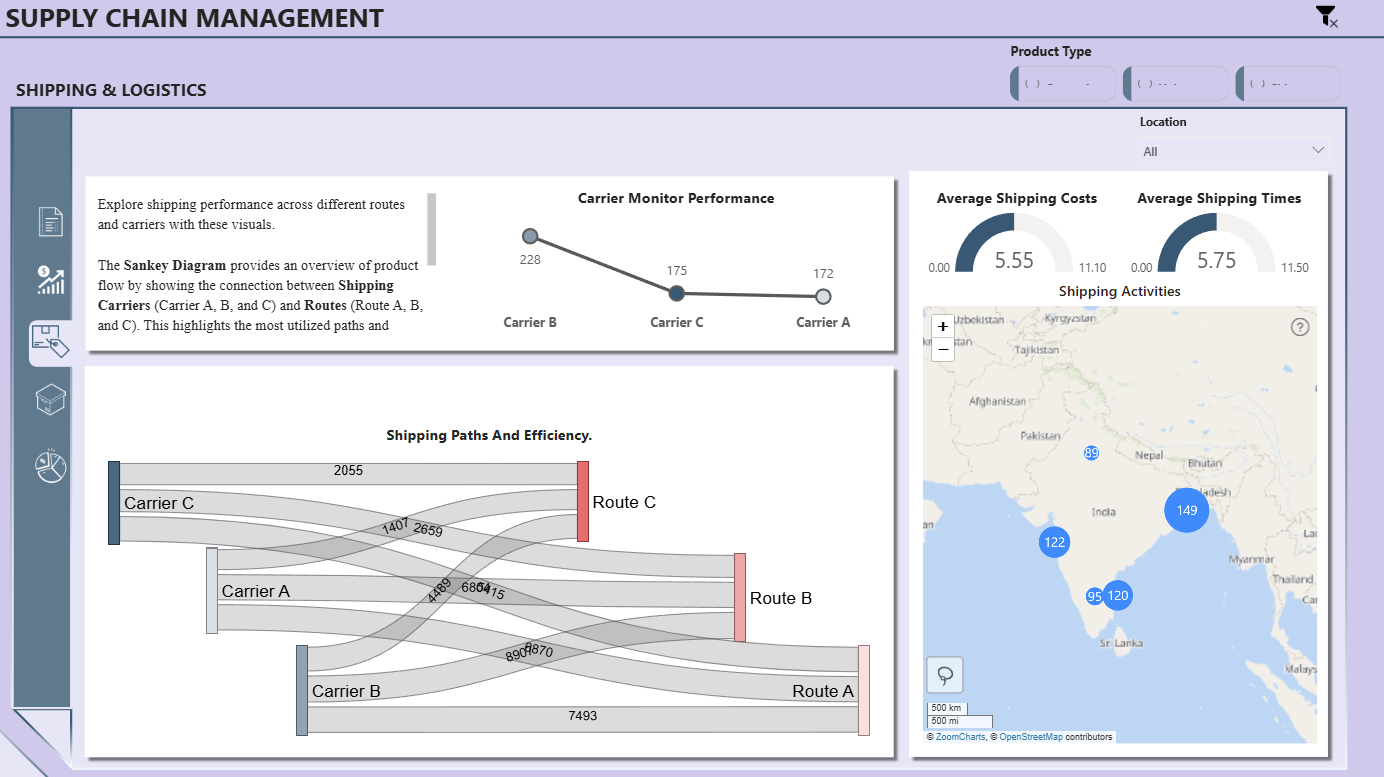1384x777 pixels.
Task: Clear all filters with the funnel icon
Action: 1326,16
